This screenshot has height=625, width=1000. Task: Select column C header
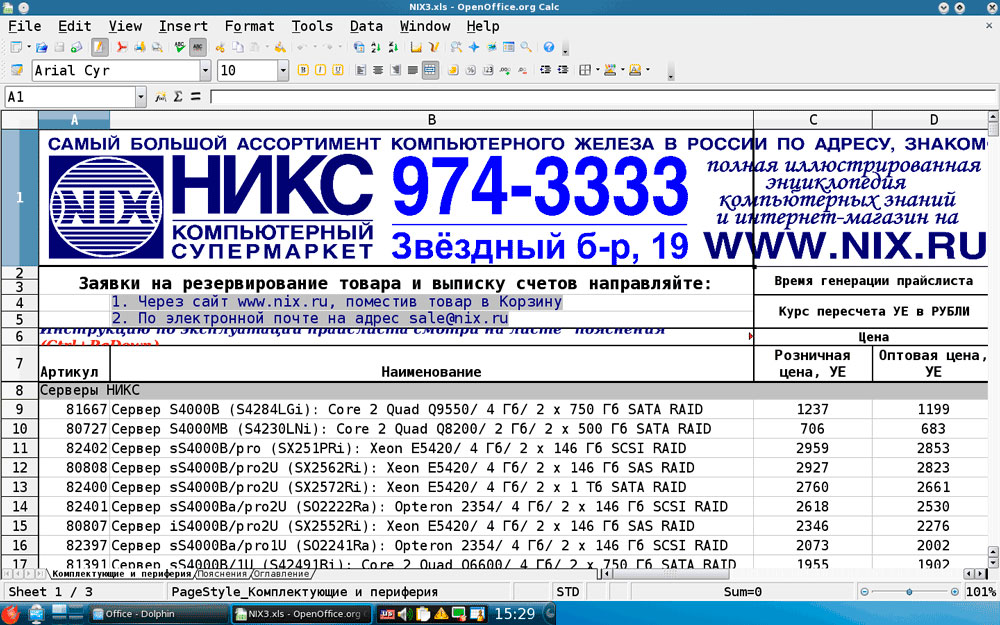[813, 120]
